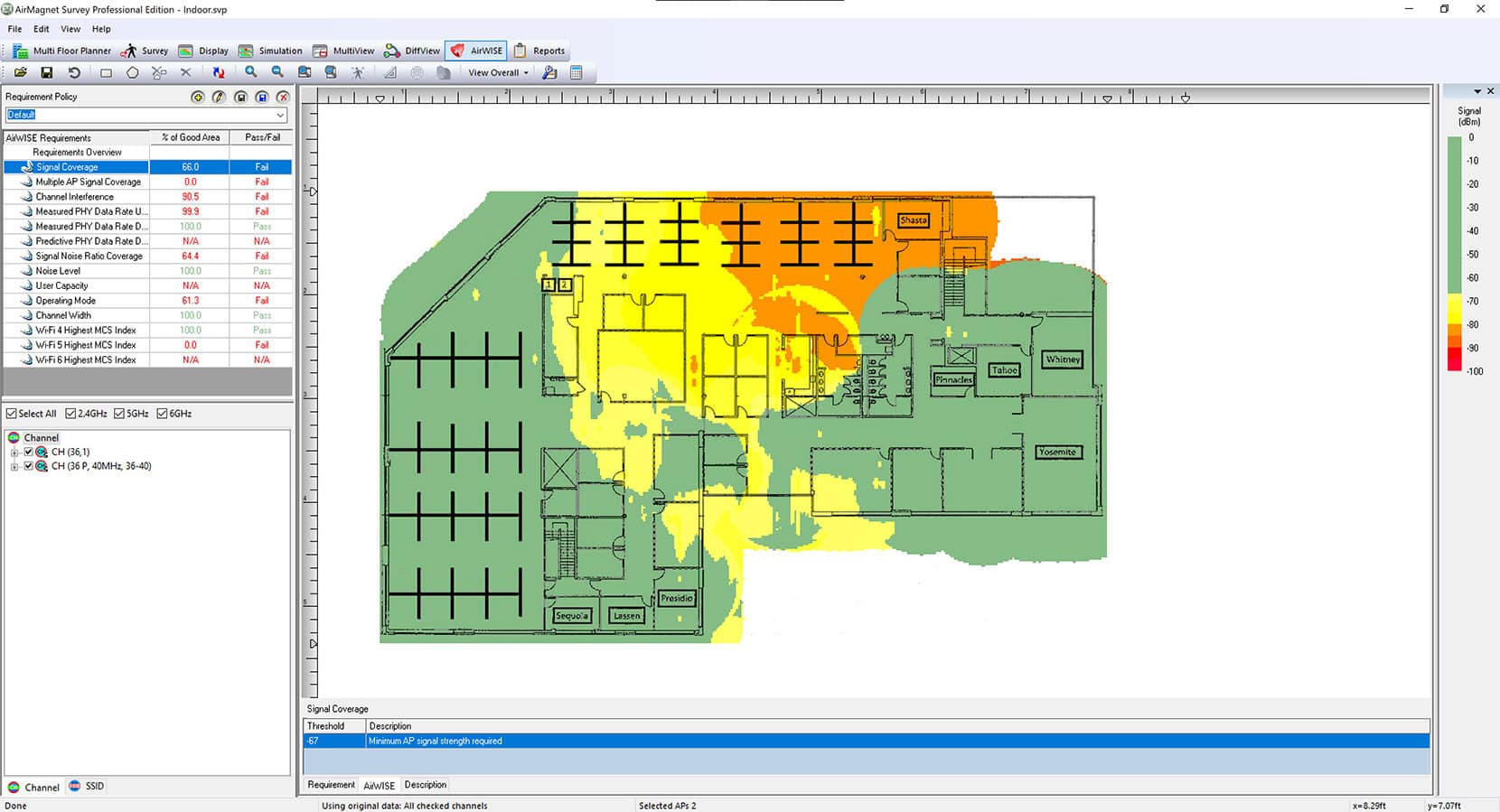
Task: Click the zoom in magnifier icon
Action: point(251,72)
